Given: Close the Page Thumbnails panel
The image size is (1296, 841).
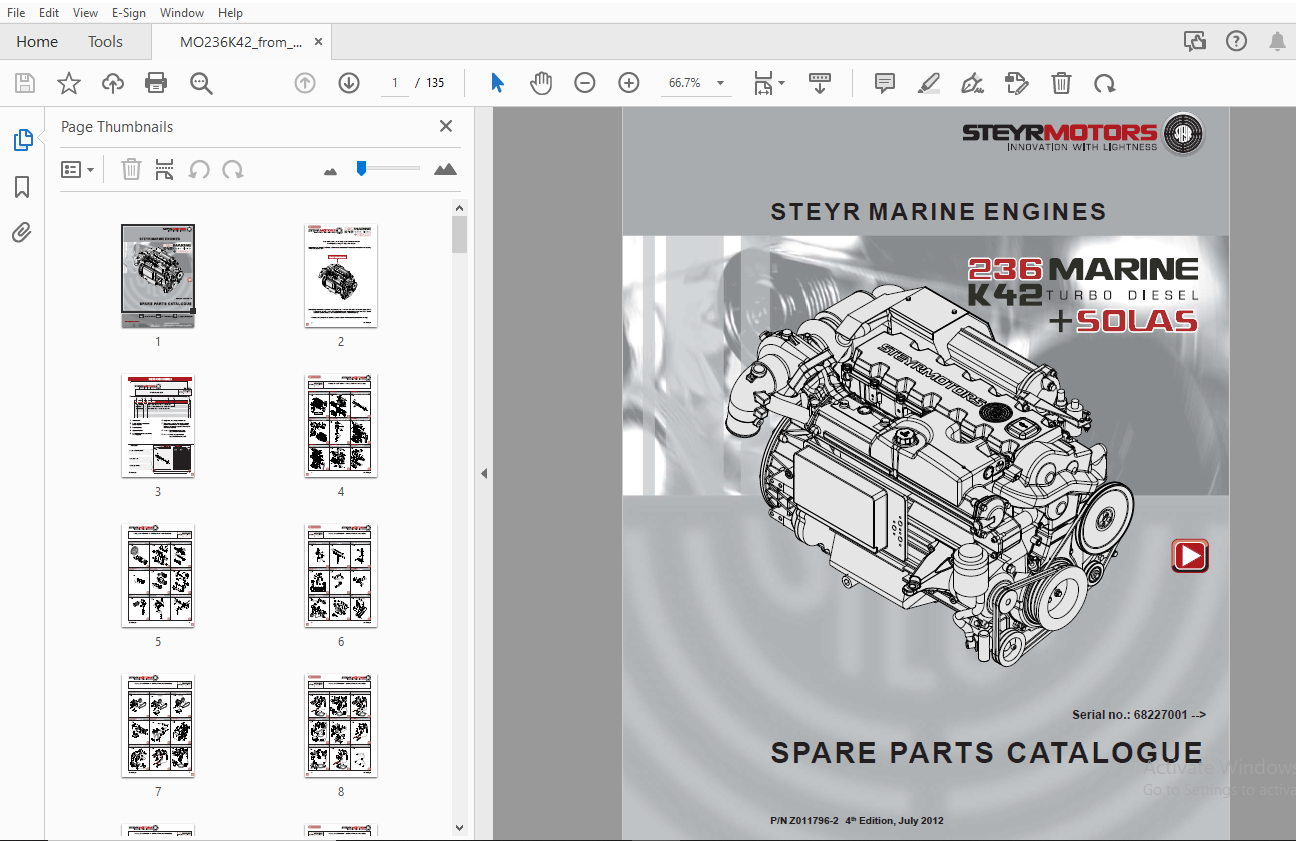Looking at the screenshot, I should pyautogui.click(x=446, y=126).
